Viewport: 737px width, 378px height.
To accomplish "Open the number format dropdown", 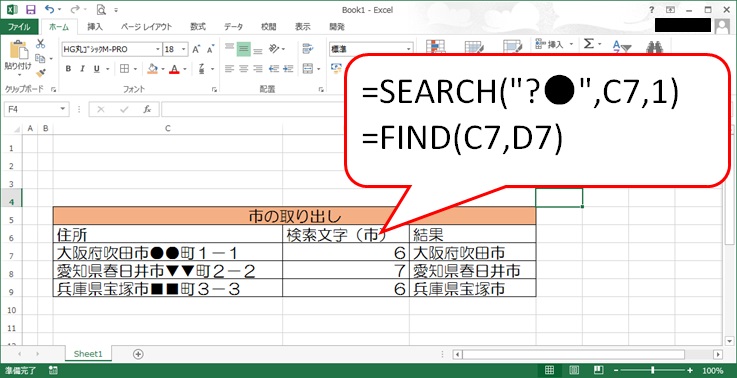I will [x=408, y=49].
